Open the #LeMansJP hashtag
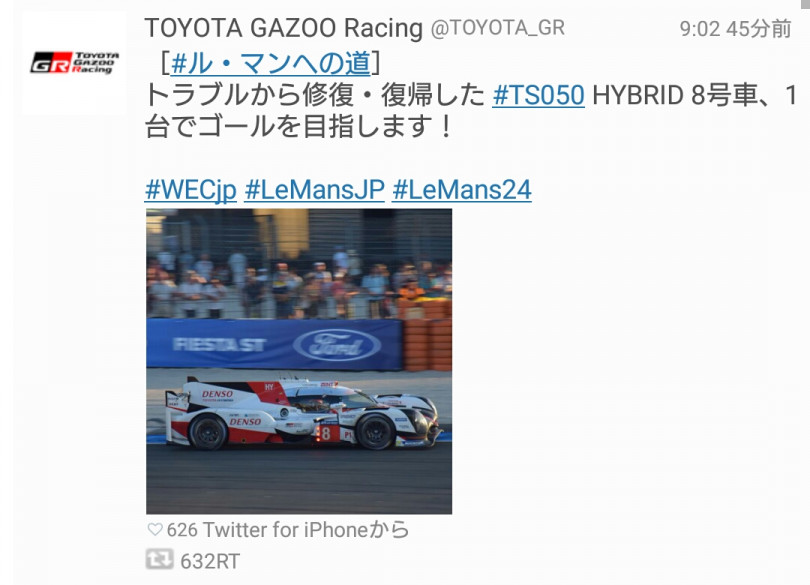This screenshot has width=810, height=585. click(315, 190)
